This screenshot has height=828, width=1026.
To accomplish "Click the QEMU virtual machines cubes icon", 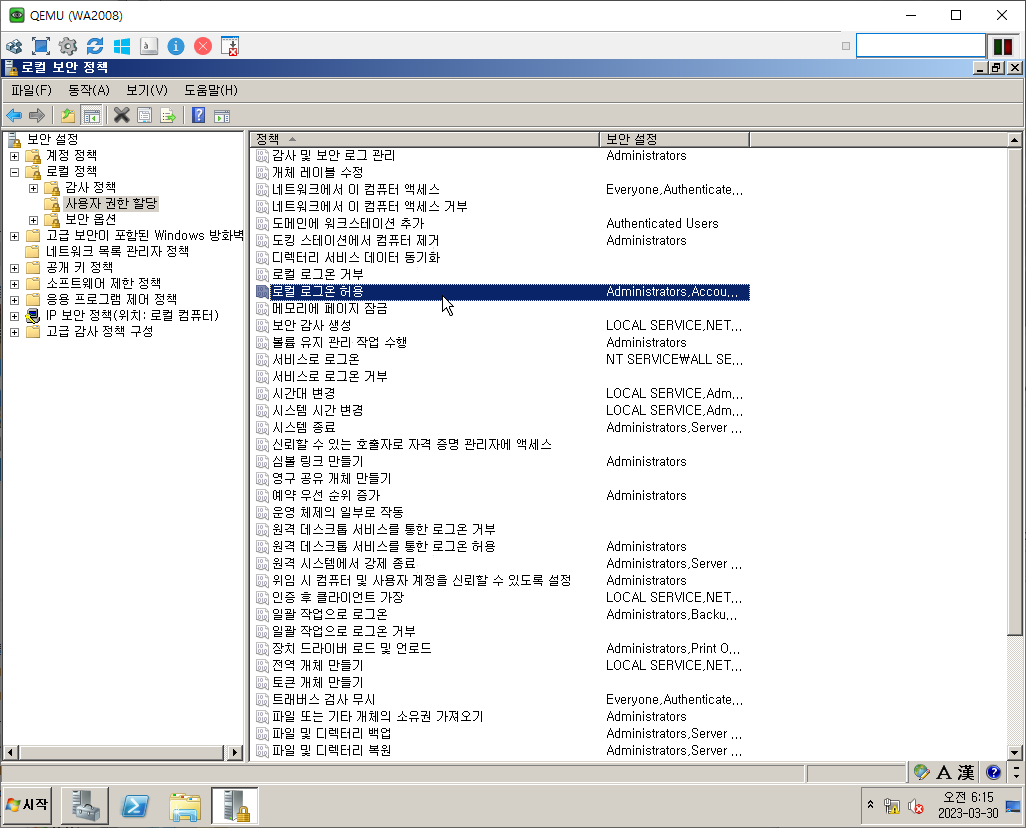I will click(x=14, y=46).
